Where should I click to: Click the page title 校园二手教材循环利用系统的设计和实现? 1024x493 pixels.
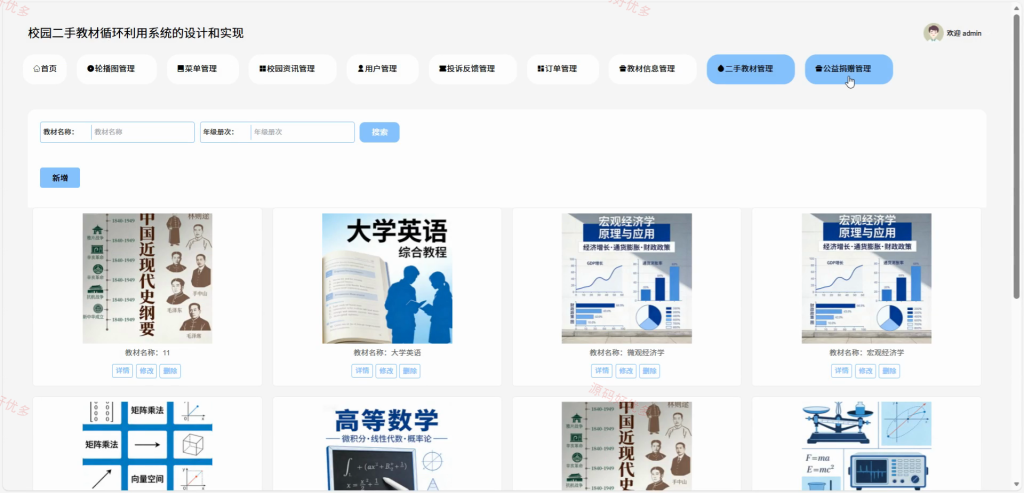pyautogui.click(x=136, y=33)
